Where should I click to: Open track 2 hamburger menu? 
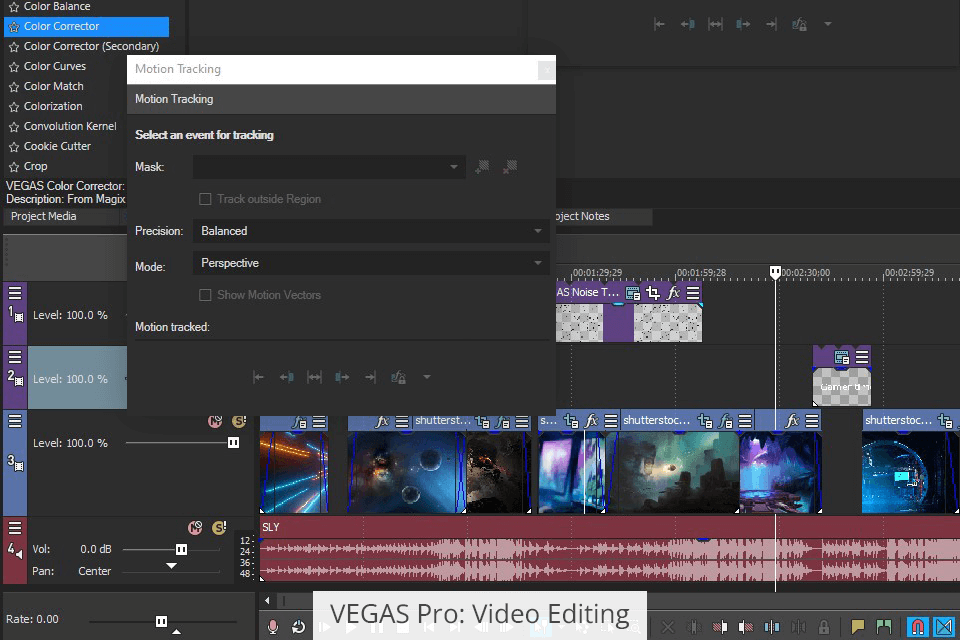[15, 357]
